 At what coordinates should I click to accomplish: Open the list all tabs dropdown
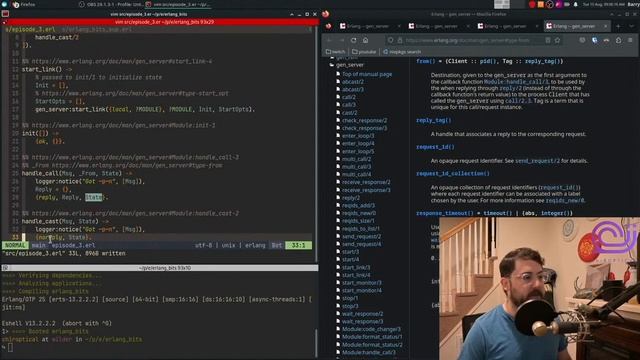pyautogui.click(x=631, y=26)
